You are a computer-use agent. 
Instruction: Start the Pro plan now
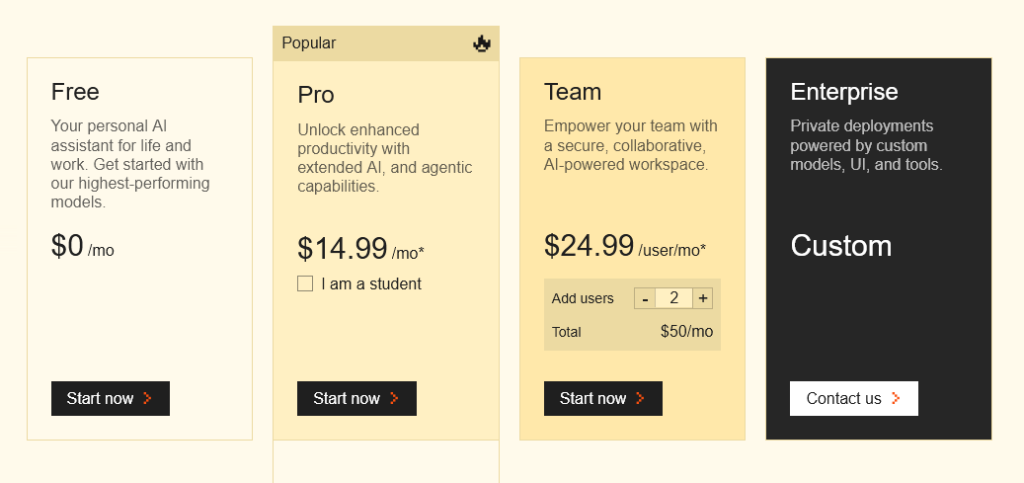pyautogui.click(x=357, y=398)
